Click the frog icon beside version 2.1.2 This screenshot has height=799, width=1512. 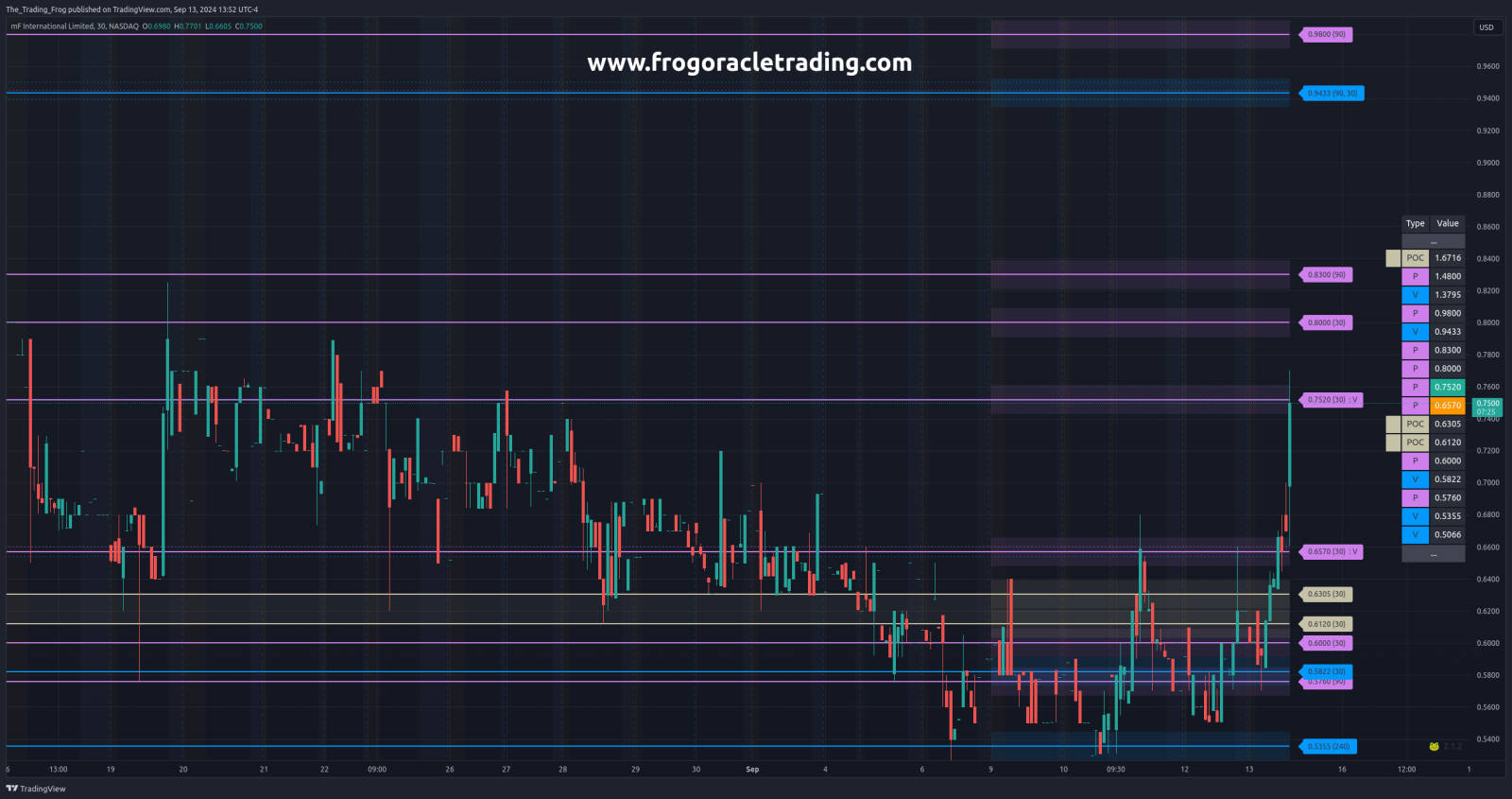1434,747
